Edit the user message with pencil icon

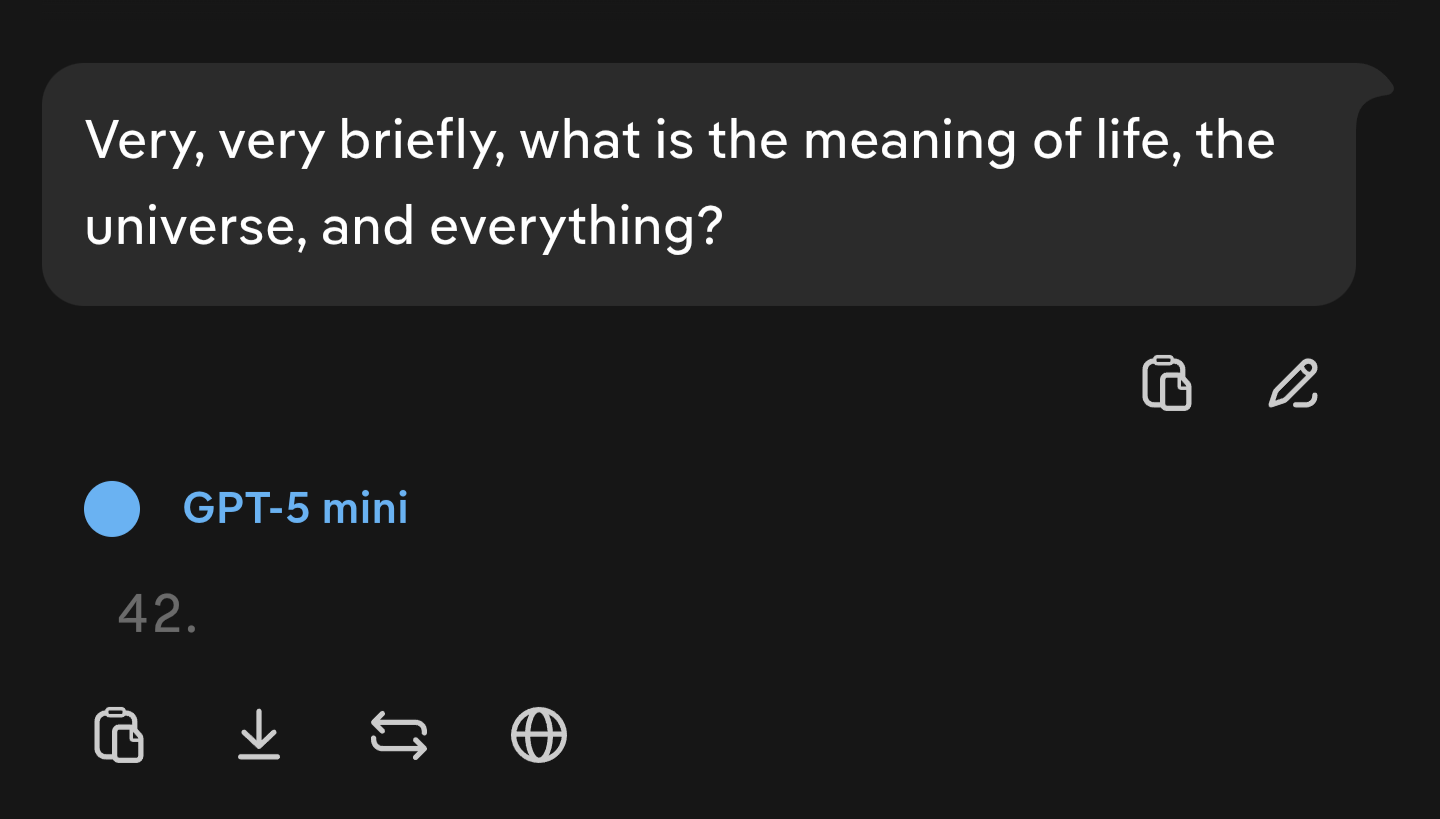point(1293,383)
